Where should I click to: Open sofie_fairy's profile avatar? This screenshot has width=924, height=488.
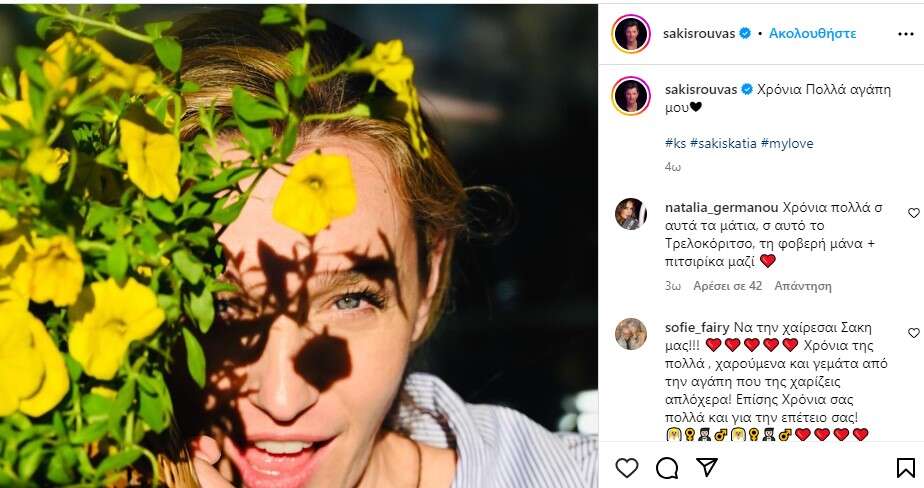tap(631, 333)
